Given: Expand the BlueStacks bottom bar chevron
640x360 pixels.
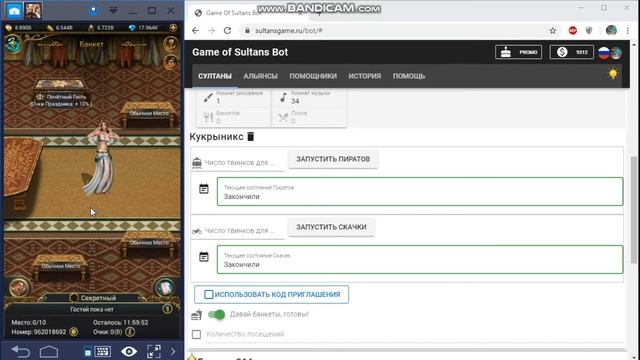Looking at the screenshot, I should click(x=173, y=351).
